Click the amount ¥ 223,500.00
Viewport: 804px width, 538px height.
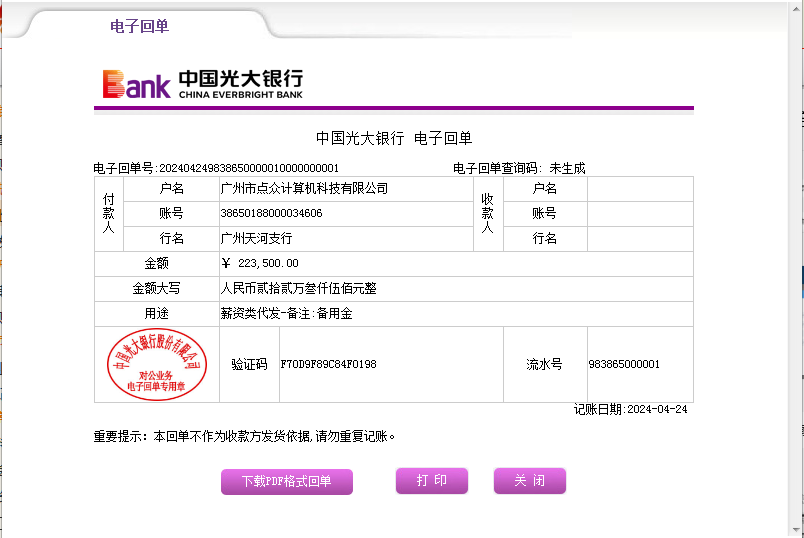pos(260,264)
